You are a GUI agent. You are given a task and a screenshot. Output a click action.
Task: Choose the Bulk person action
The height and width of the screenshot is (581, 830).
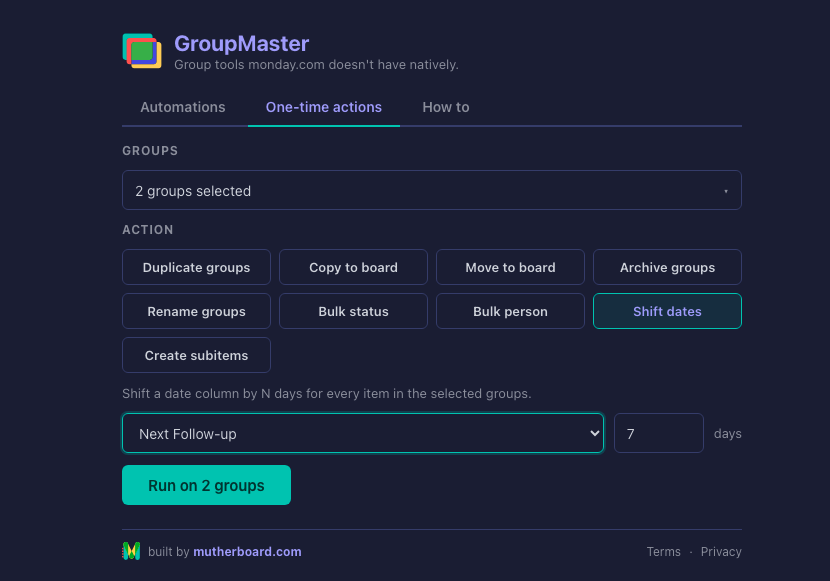[510, 311]
